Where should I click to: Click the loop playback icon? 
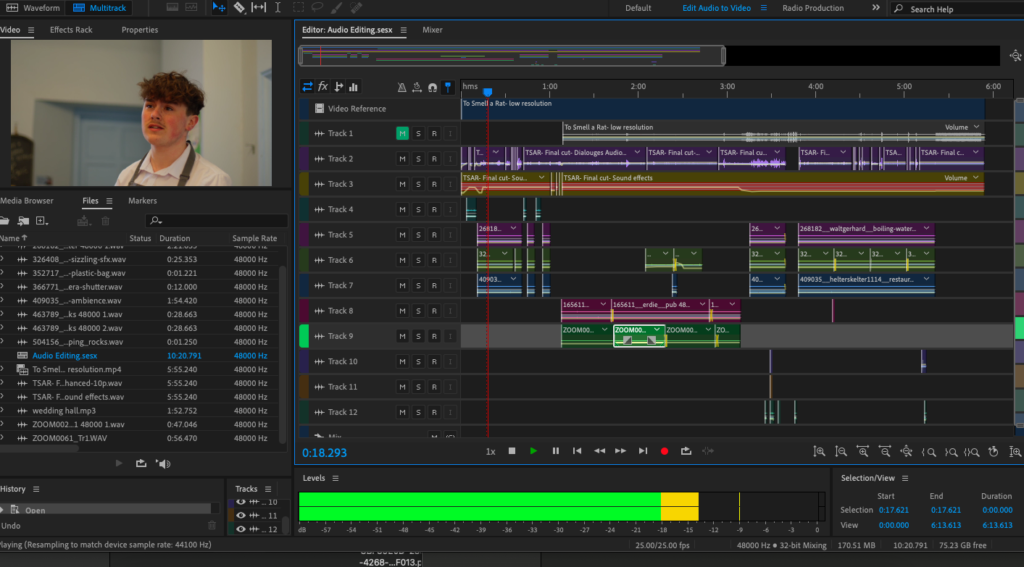pyautogui.click(x=686, y=451)
